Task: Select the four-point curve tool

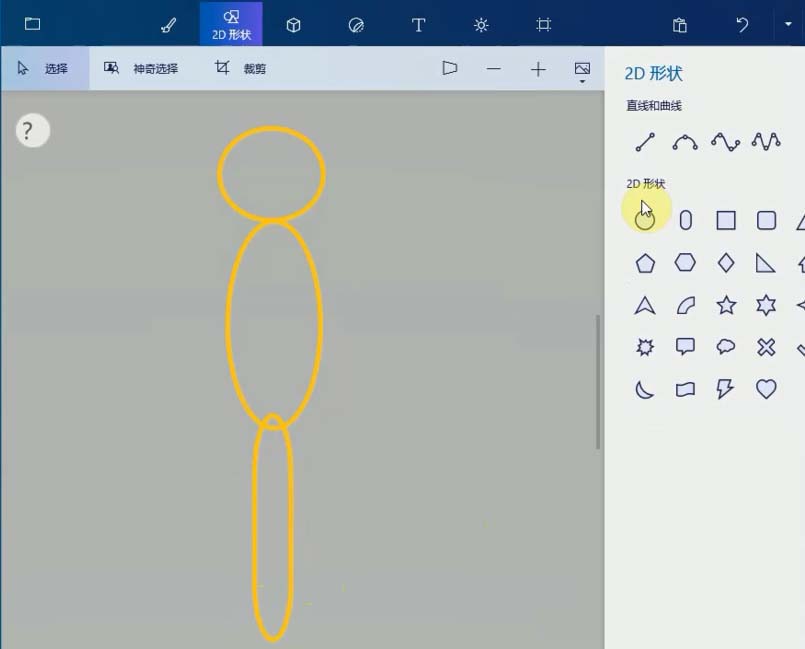Action: pos(725,142)
